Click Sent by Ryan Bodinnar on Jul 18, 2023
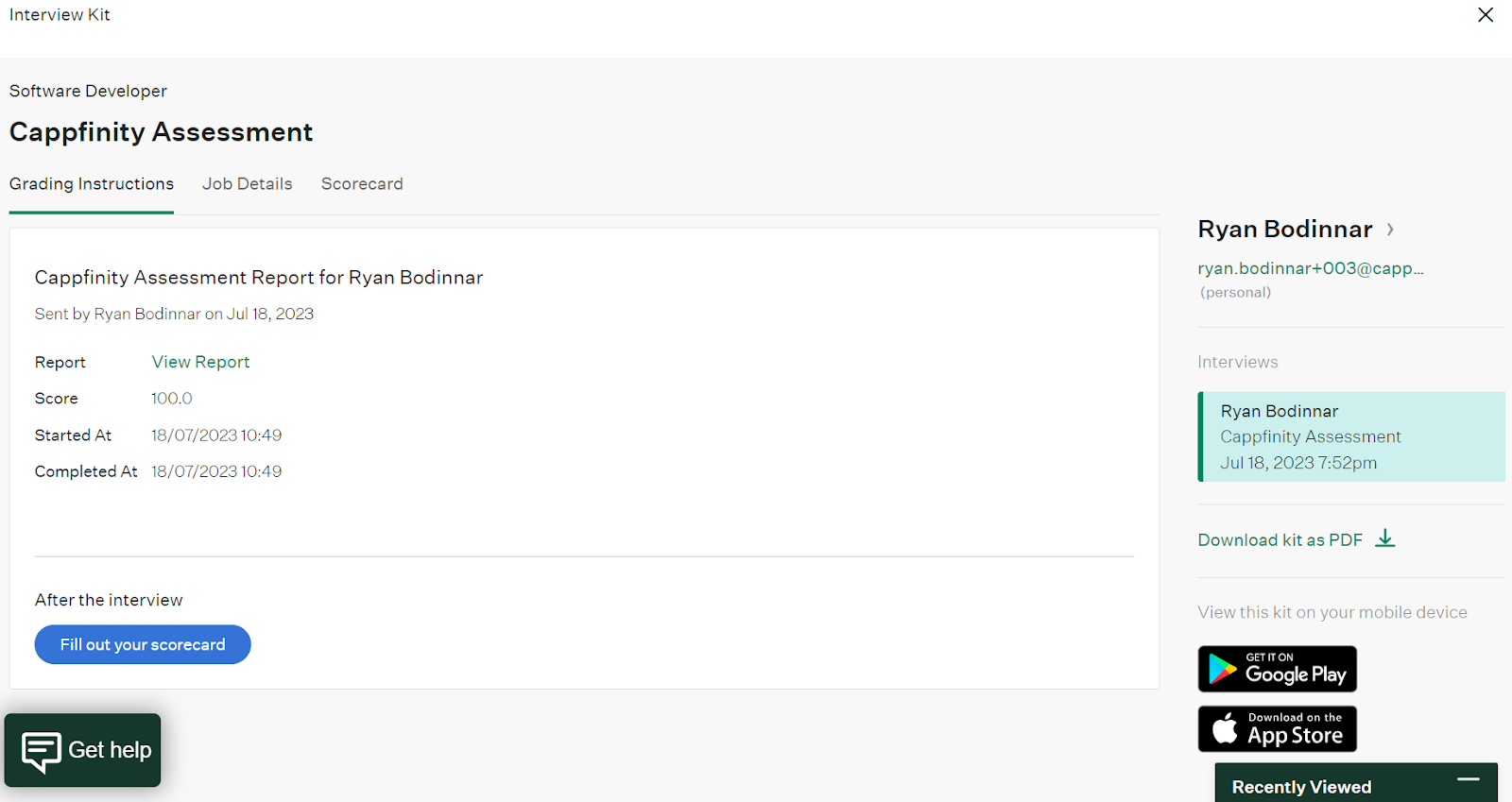This screenshot has height=802, width=1512. point(174,314)
